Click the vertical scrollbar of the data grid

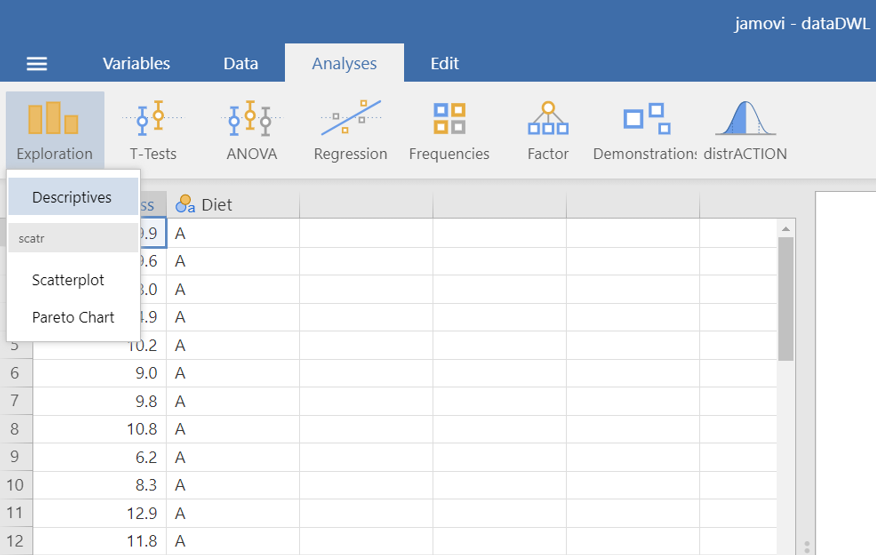[x=786, y=300]
